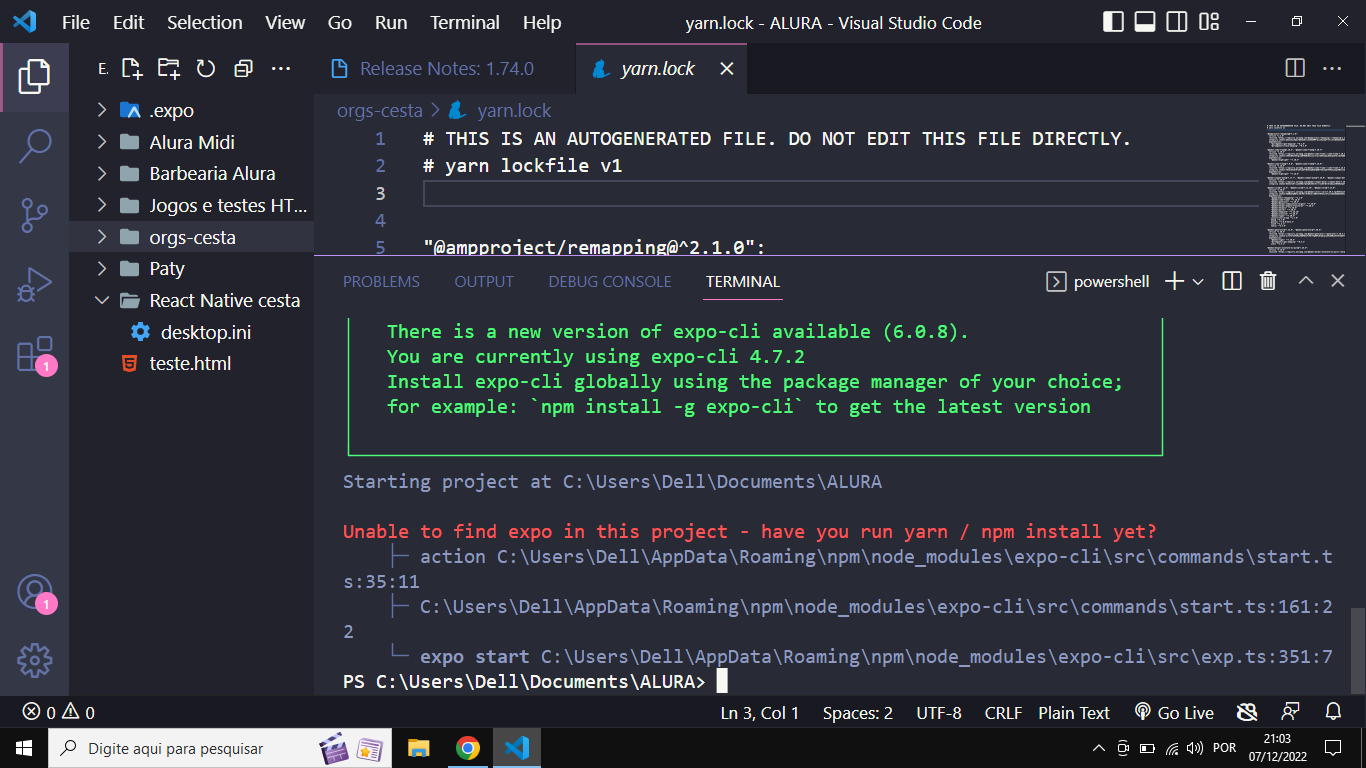Image resolution: width=1366 pixels, height=768 pixels.
Task: Change end of line sequence CRLF
Action: (x=1003, y=713)
